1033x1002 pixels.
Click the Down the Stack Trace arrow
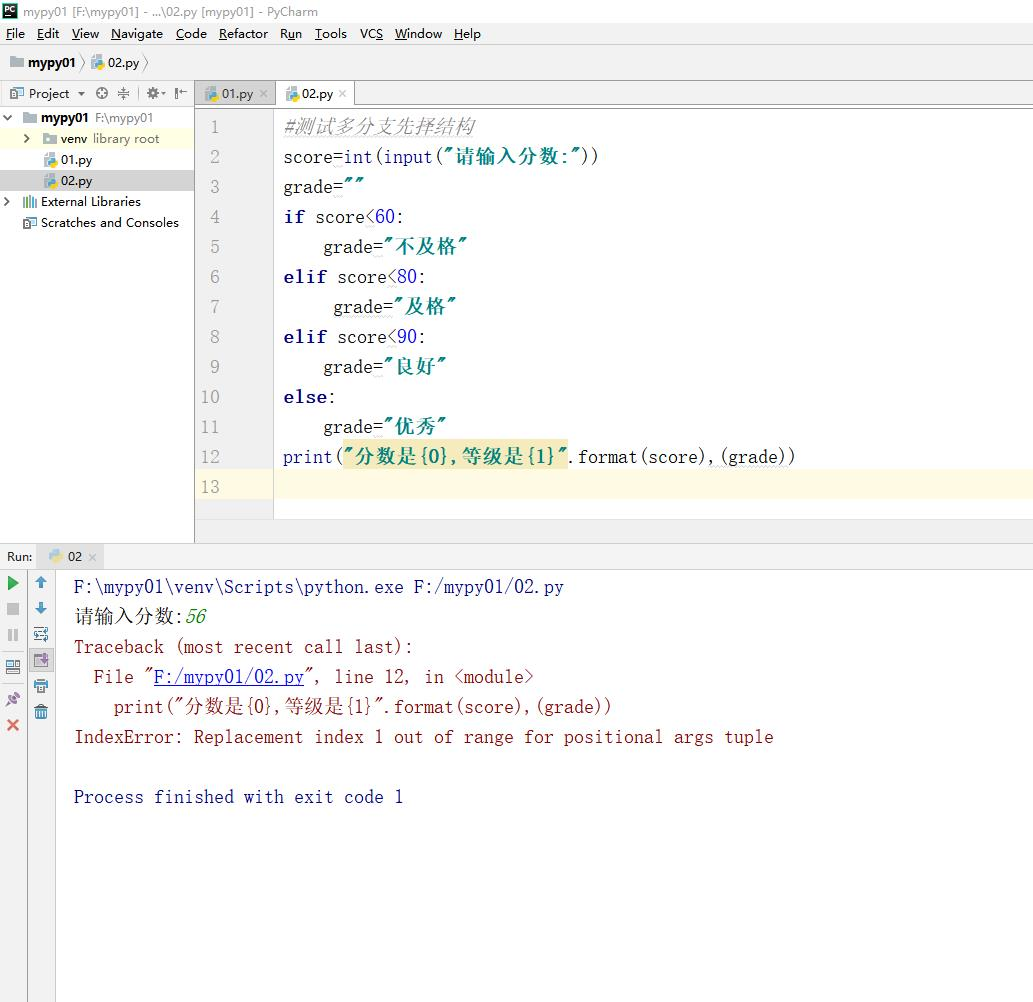pos(41,608)
